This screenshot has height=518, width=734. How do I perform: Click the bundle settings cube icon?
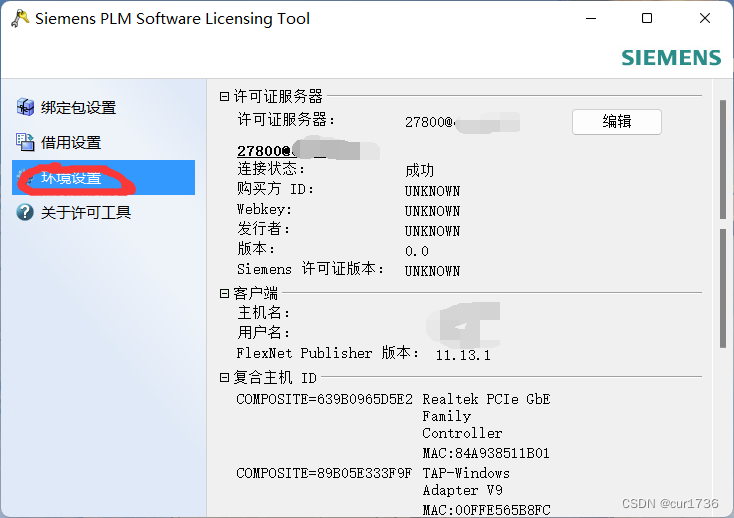coord(25,107)
